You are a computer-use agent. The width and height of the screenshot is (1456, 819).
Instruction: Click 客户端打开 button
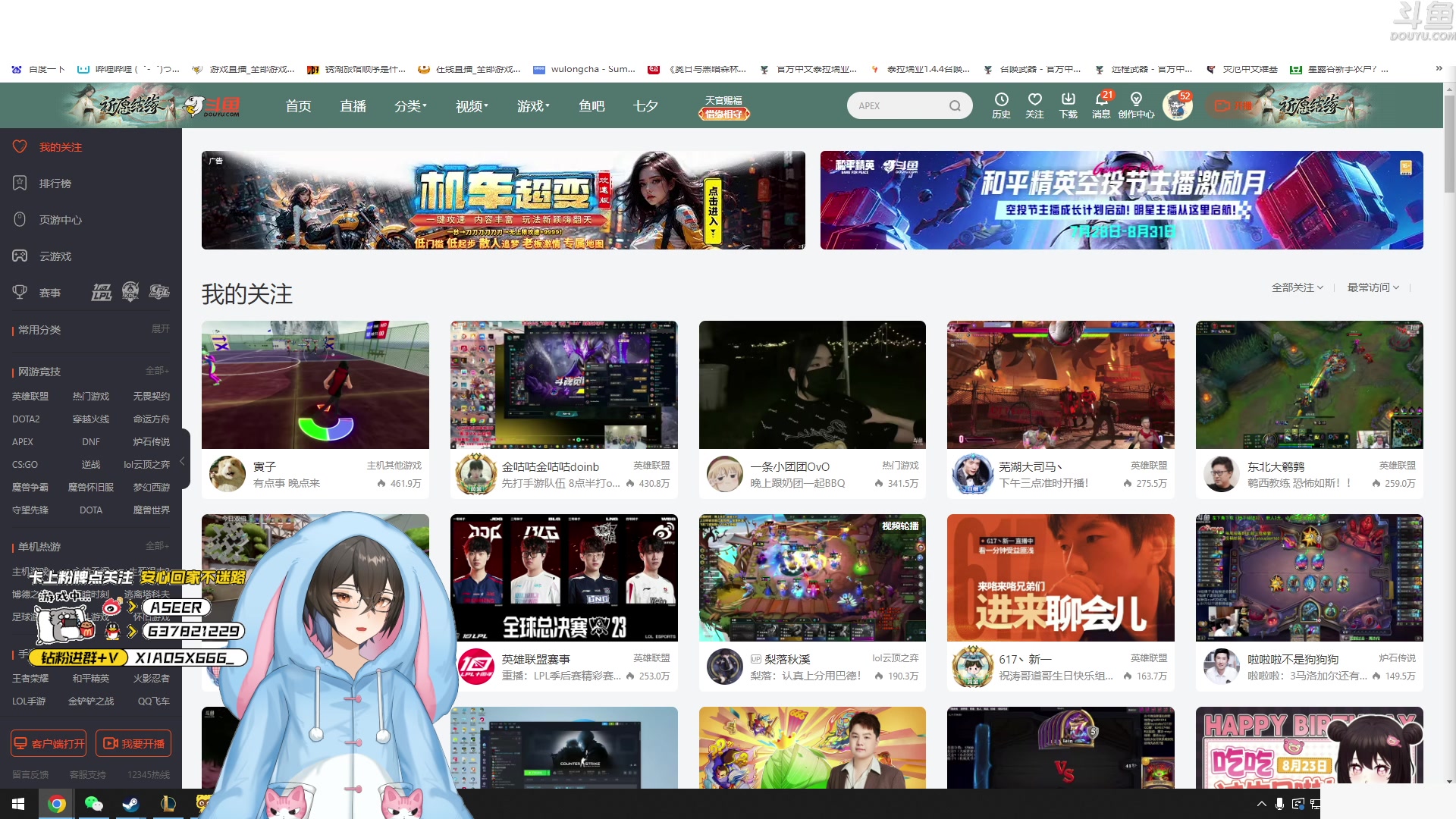point(49,743)
